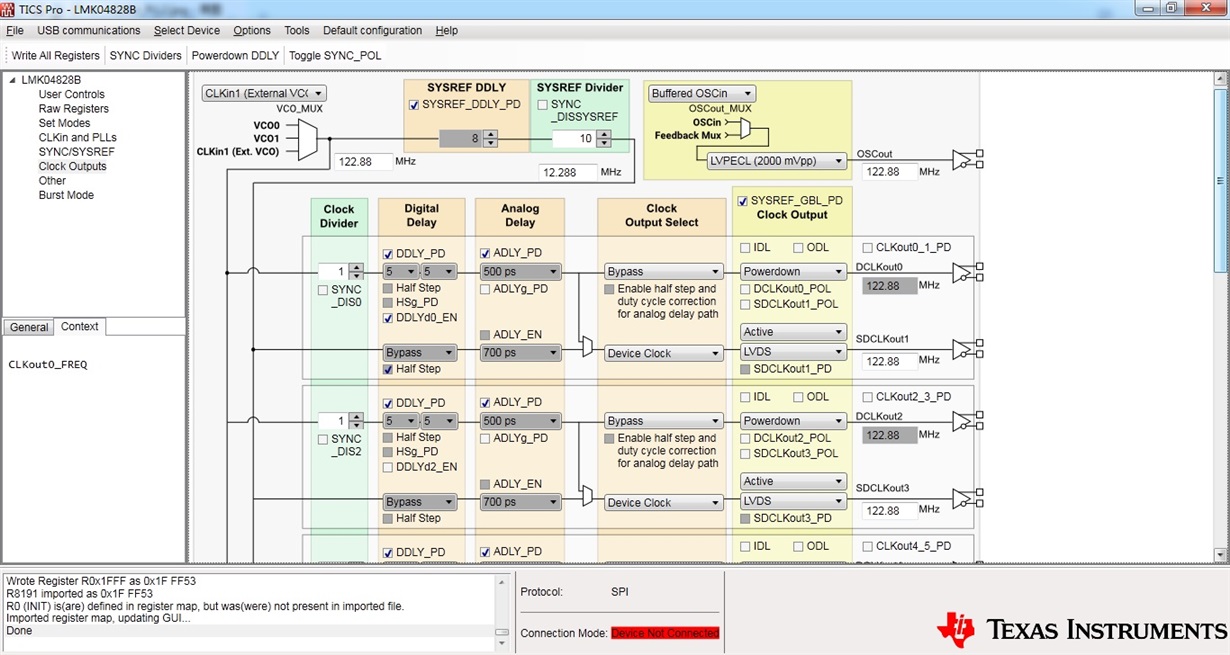Switch to the Context tab
1230x655 pixels.
pos(80,326)
